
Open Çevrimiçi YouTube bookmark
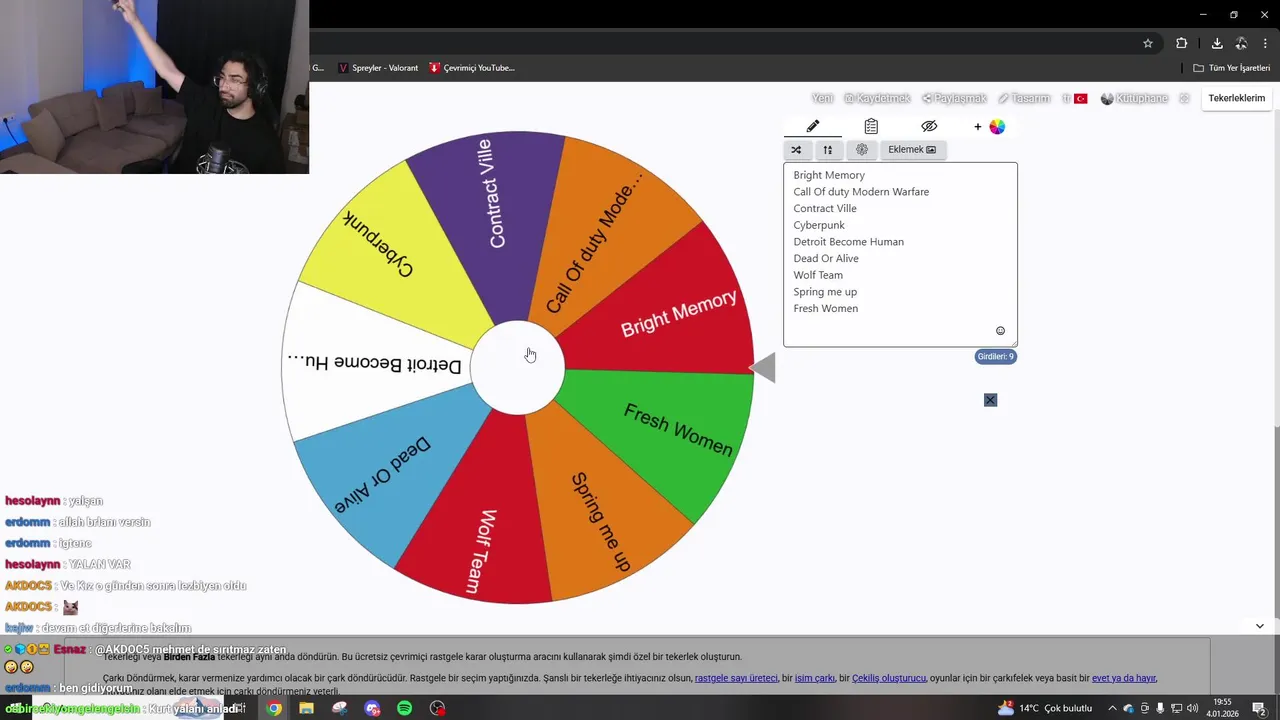pyautogui.click(x=471, y=68)
